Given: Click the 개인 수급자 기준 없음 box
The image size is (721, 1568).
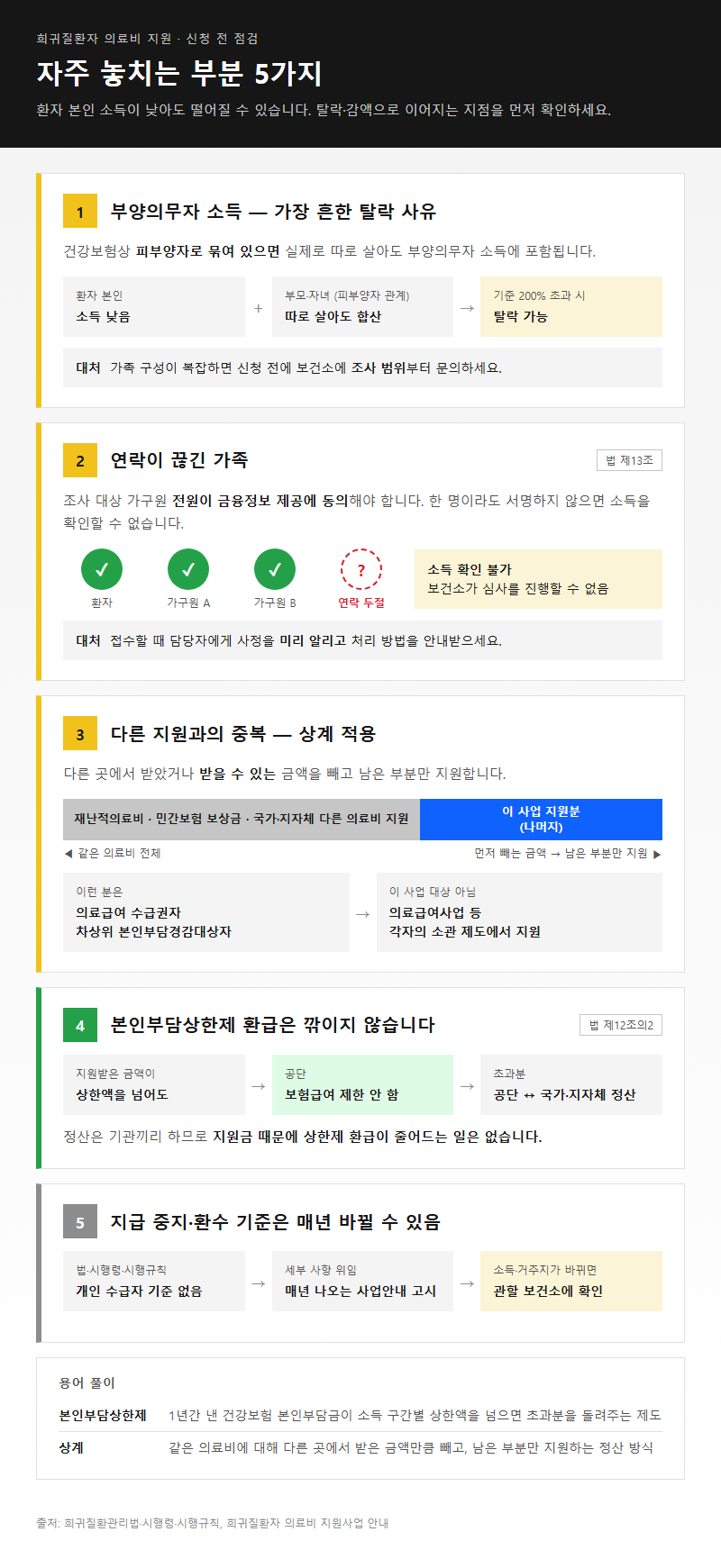Looking at the screenshot, I should pos(154,1282).
